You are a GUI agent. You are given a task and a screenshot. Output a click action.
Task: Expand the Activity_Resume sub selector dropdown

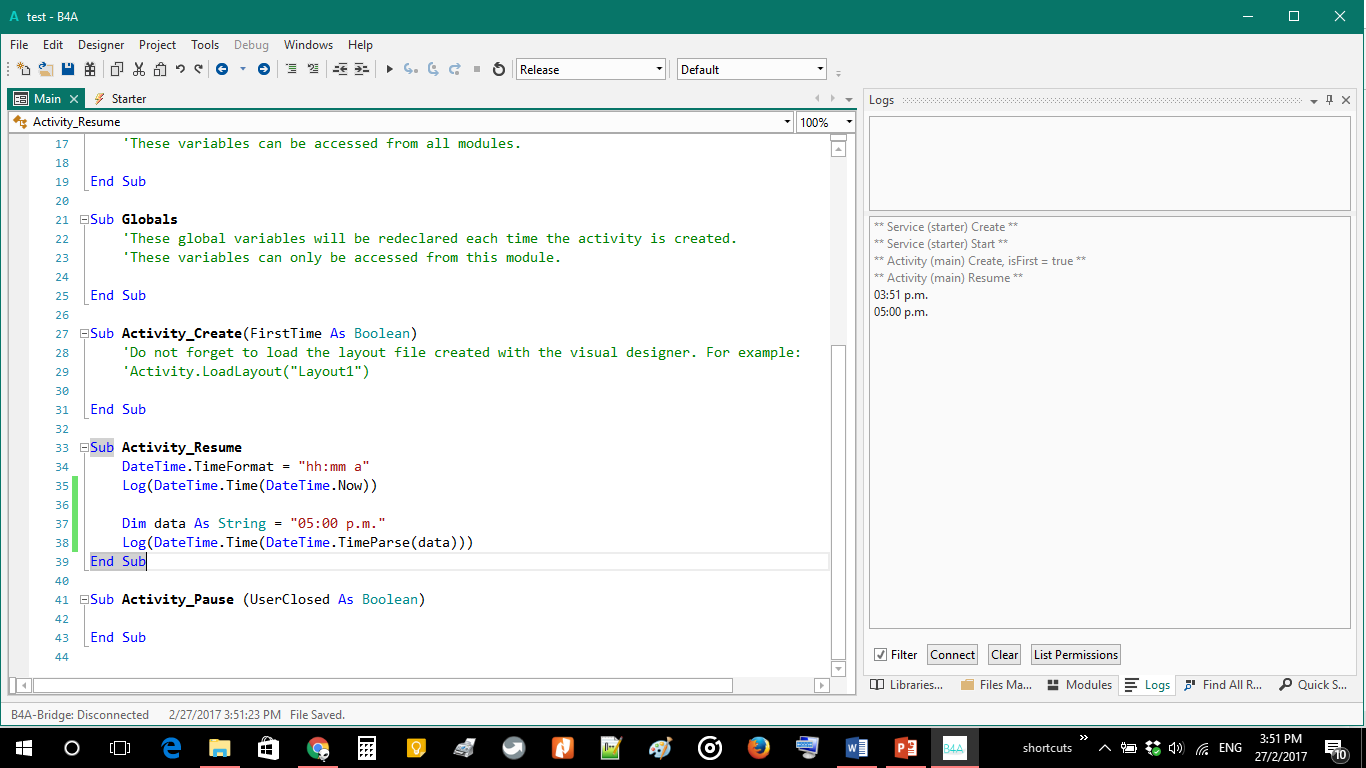pyautogui.click(x=787, y=122)
